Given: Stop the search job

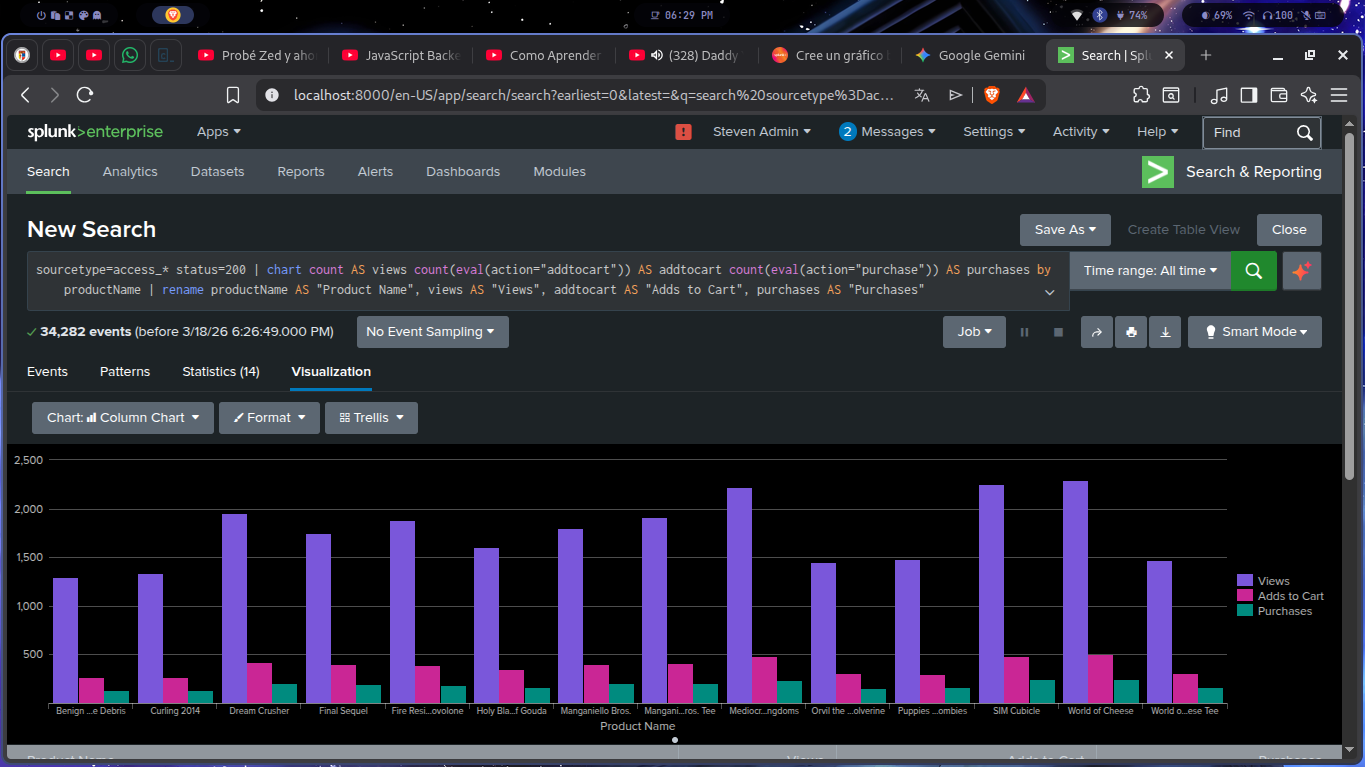Looking at the screenshot, I should [1058, 332].
